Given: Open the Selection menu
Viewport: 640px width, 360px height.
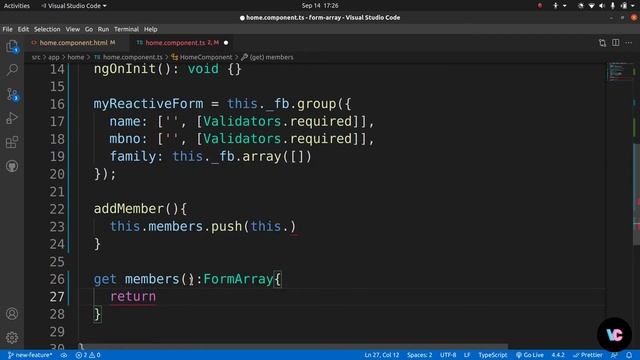Looking at the screenshot, I should click(47, 29).
